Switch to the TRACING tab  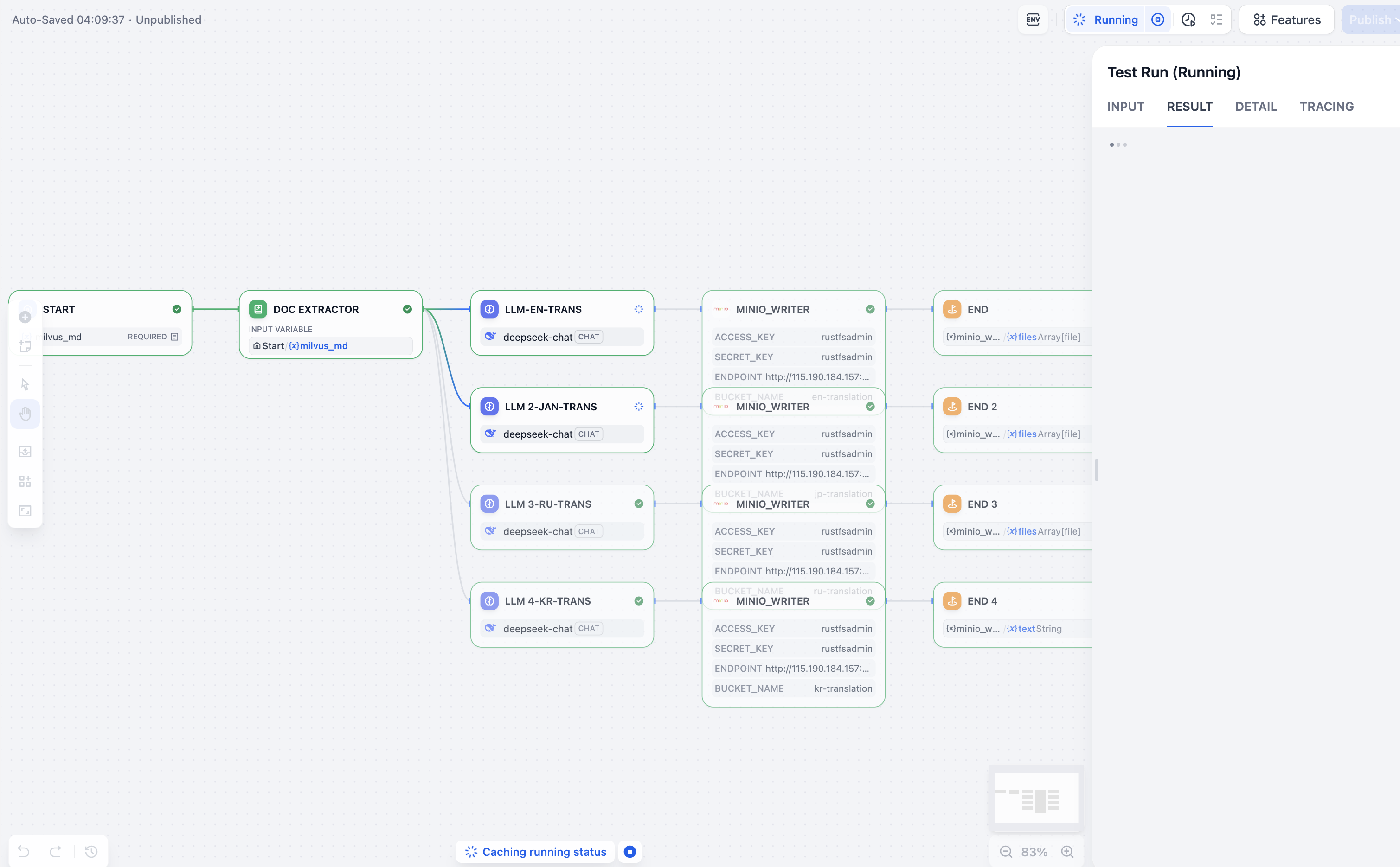pyautogui.click(x=1326, y=107)
